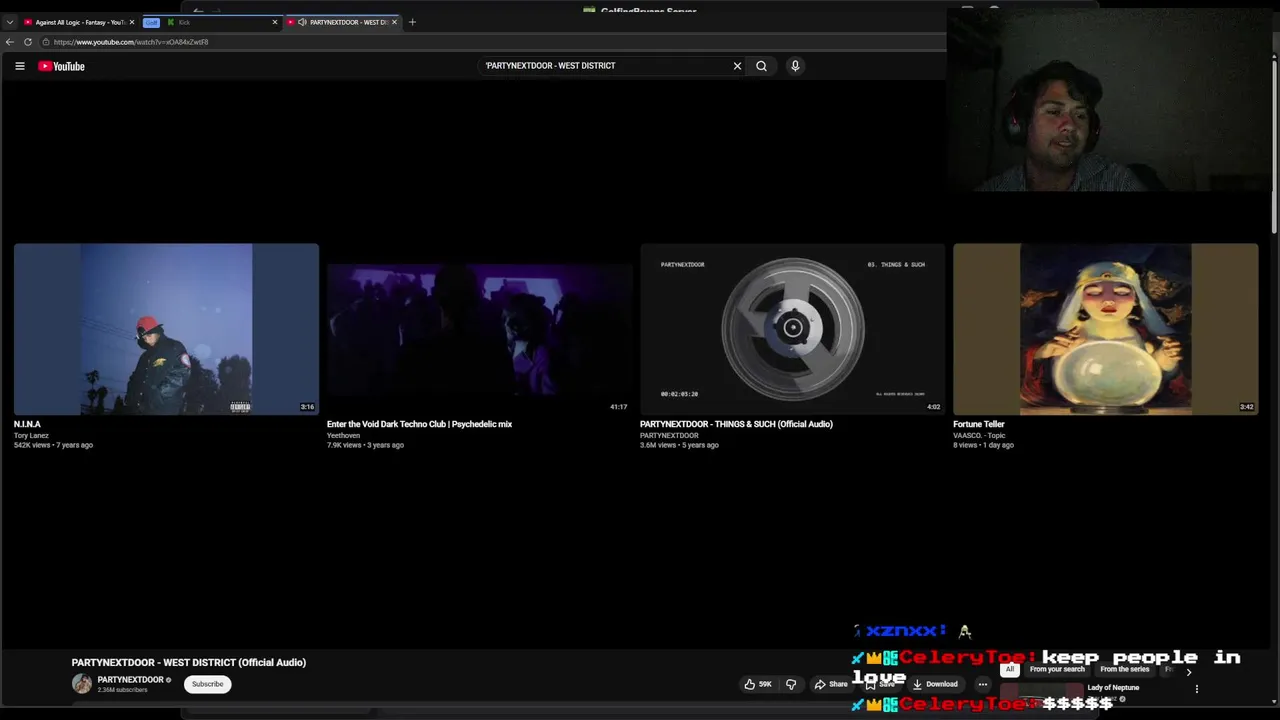This screenshot has height=720, width=1280.
Task: Click the 7.9K views · 3 years ago text
Action: point(365,445)
